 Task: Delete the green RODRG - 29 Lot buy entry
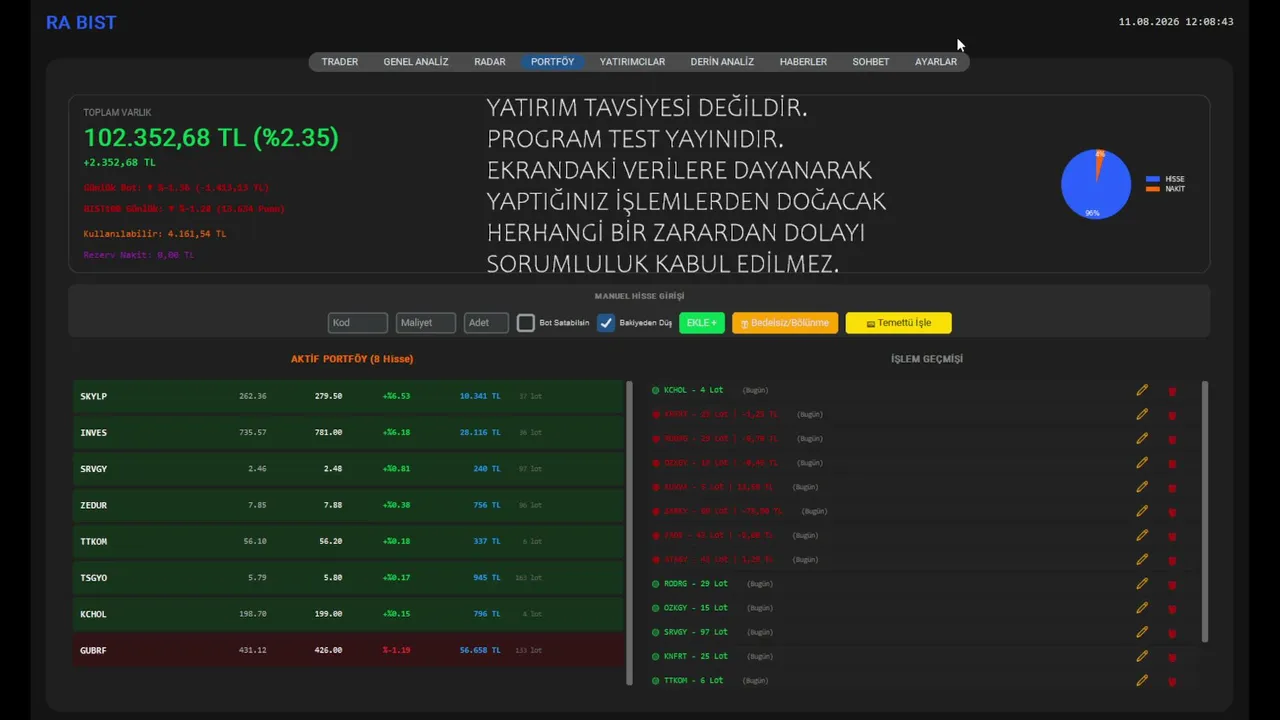[1172, 584]
